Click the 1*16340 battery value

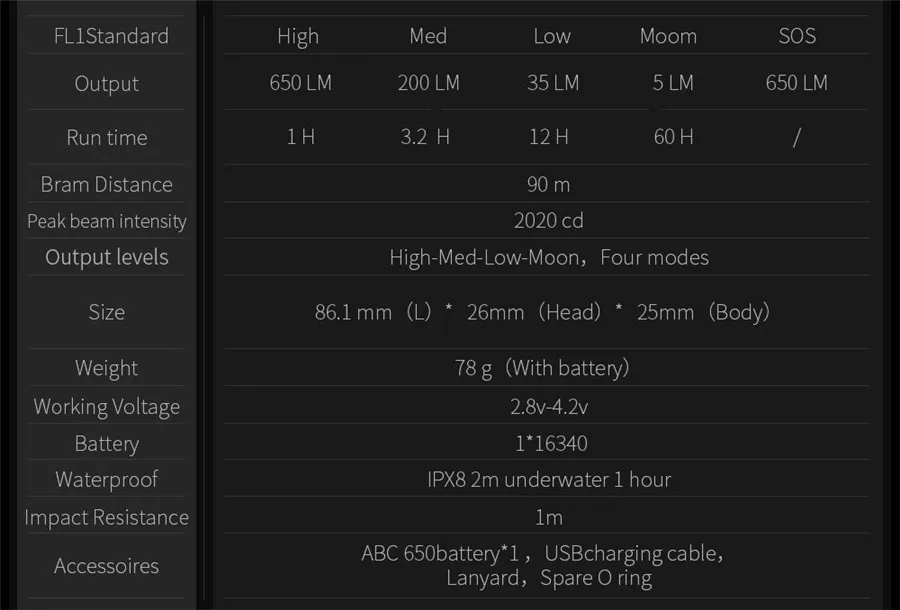tap(551, 443)
